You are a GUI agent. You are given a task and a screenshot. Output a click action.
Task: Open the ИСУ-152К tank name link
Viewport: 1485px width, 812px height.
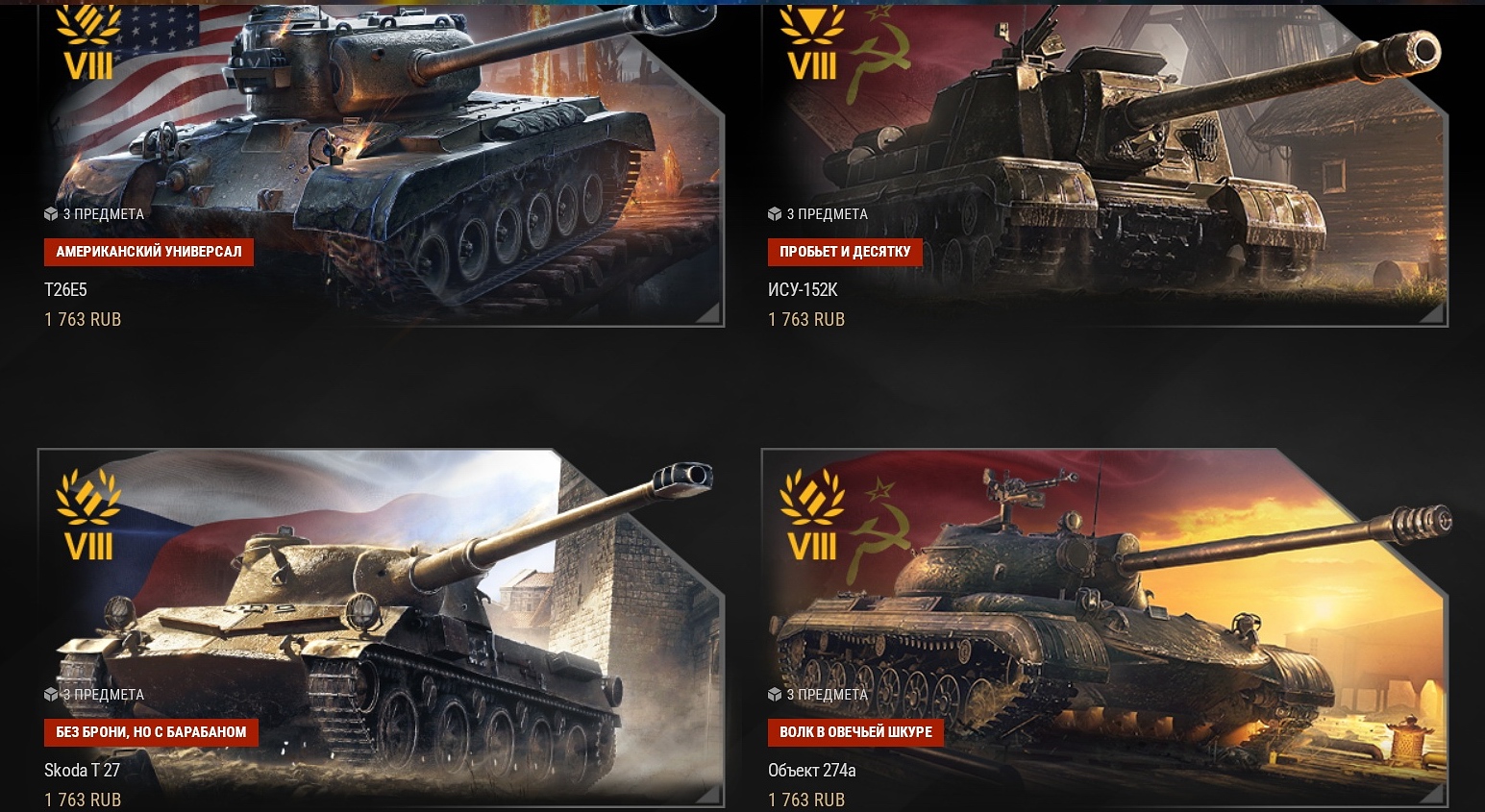point(803,289)
